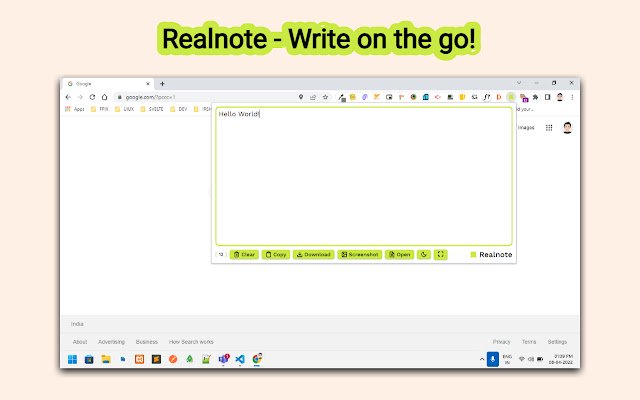Click the active Realnote extension icon
Image resolution: width=640 pixels, height=400 pixels.
[x=511, y=97]
